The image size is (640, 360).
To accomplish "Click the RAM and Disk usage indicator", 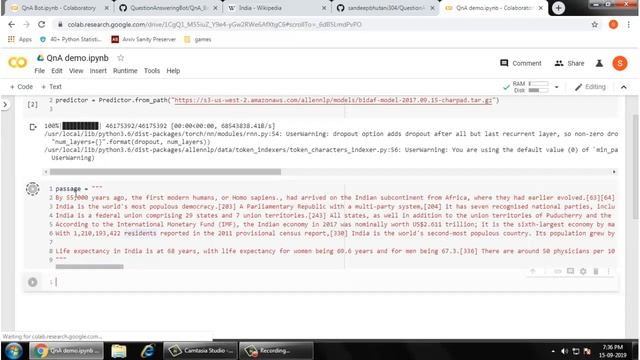I will click(531, 87).
